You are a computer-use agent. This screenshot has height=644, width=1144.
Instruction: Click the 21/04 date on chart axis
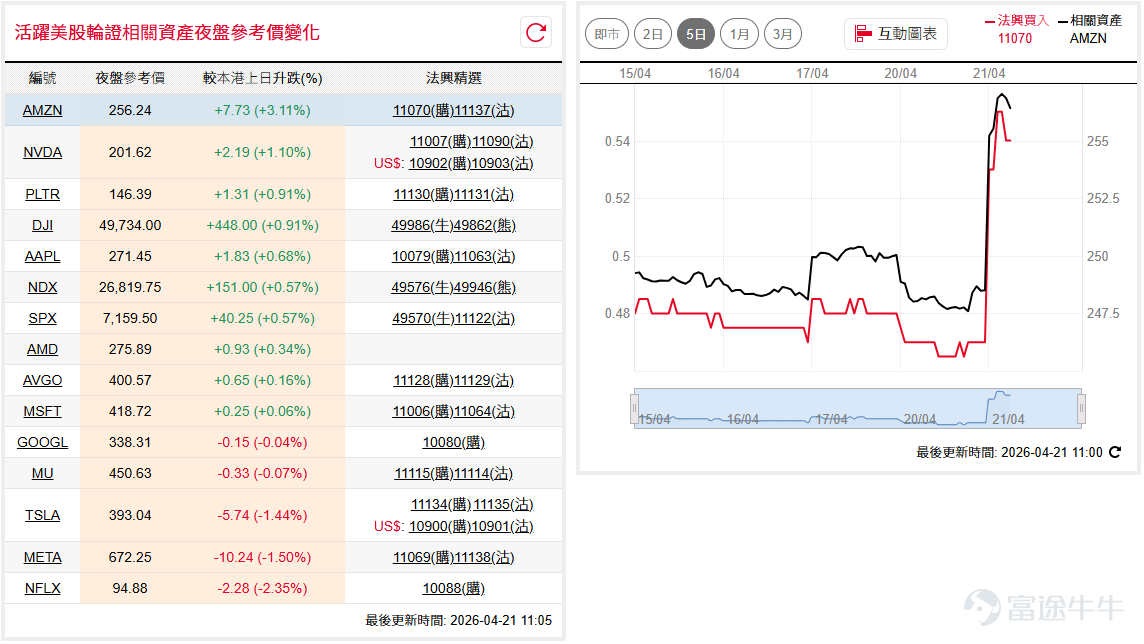coord(989,74)
